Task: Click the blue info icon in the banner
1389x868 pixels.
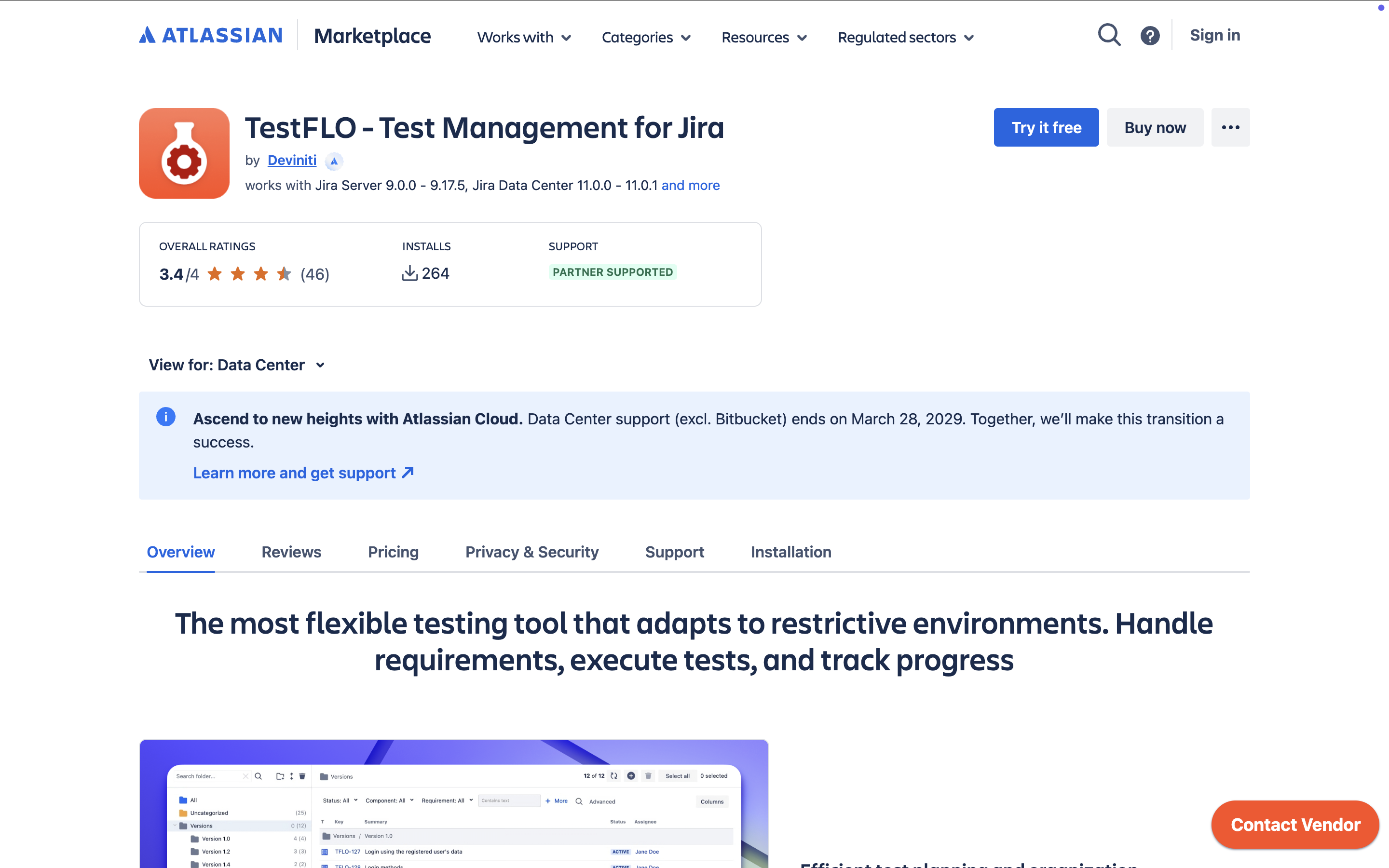Action: 166,417
